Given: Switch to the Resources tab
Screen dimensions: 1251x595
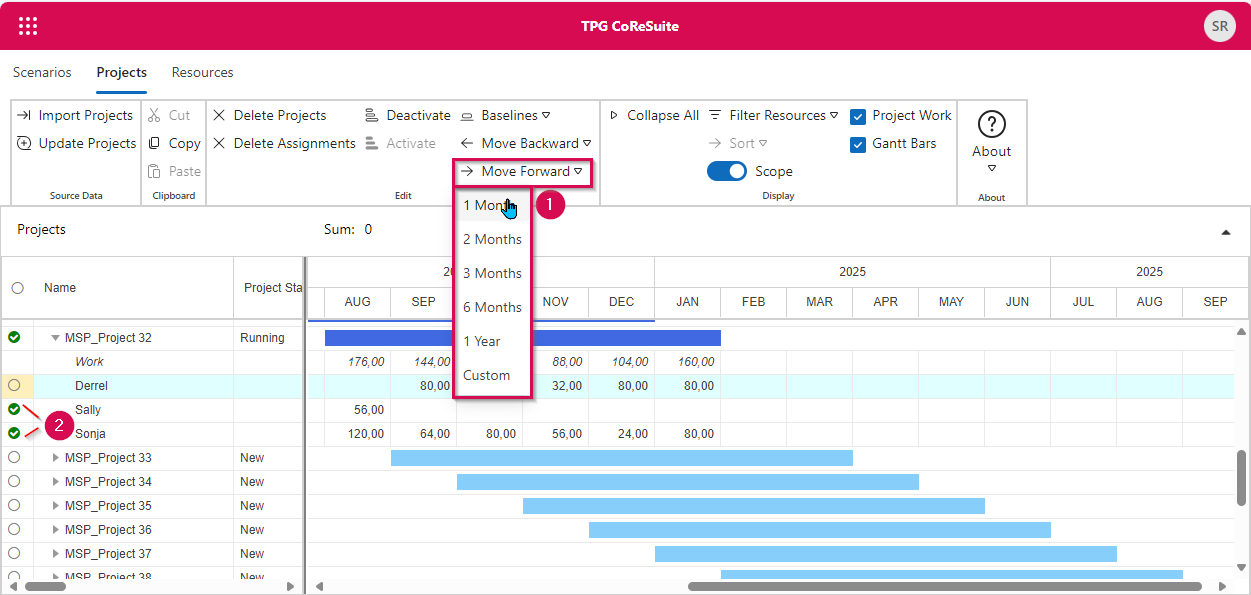Looking at the screenshot, I should point(202,73).
